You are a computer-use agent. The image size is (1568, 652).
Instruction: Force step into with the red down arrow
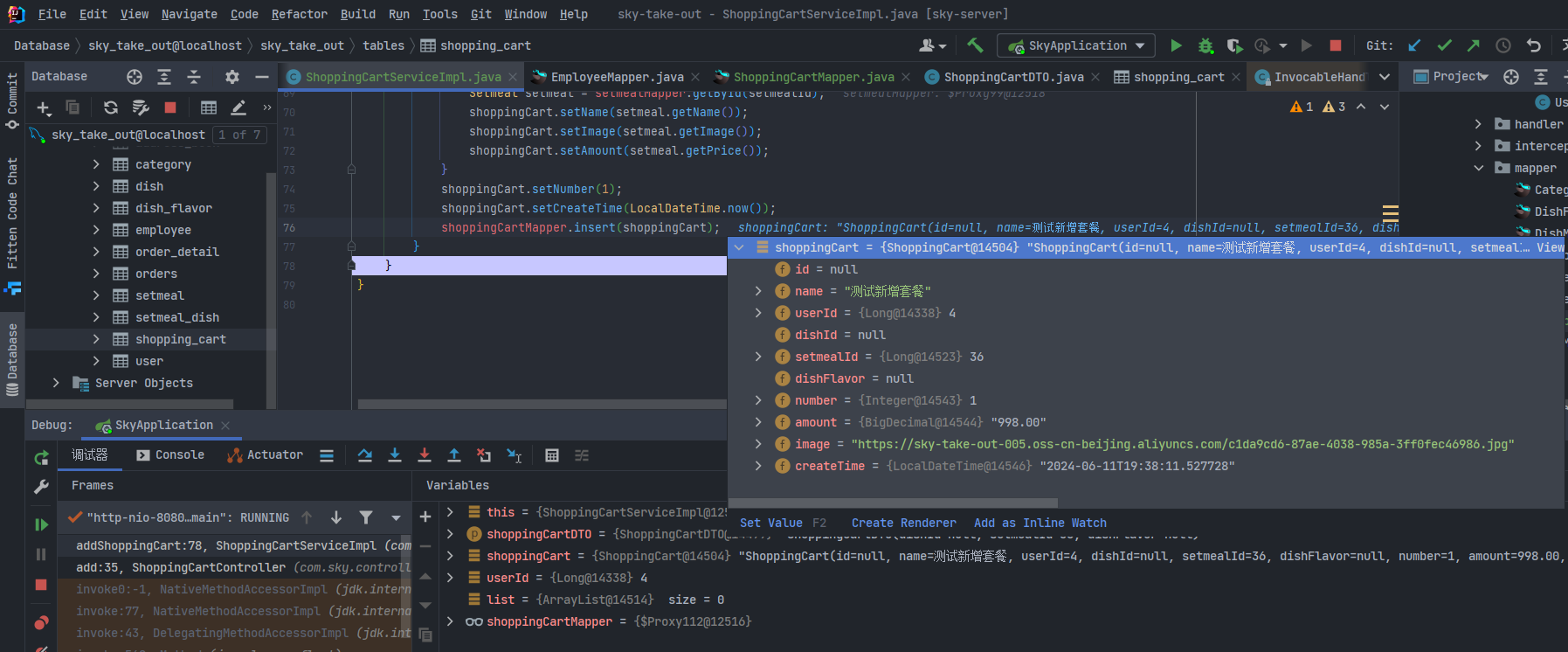425,455
